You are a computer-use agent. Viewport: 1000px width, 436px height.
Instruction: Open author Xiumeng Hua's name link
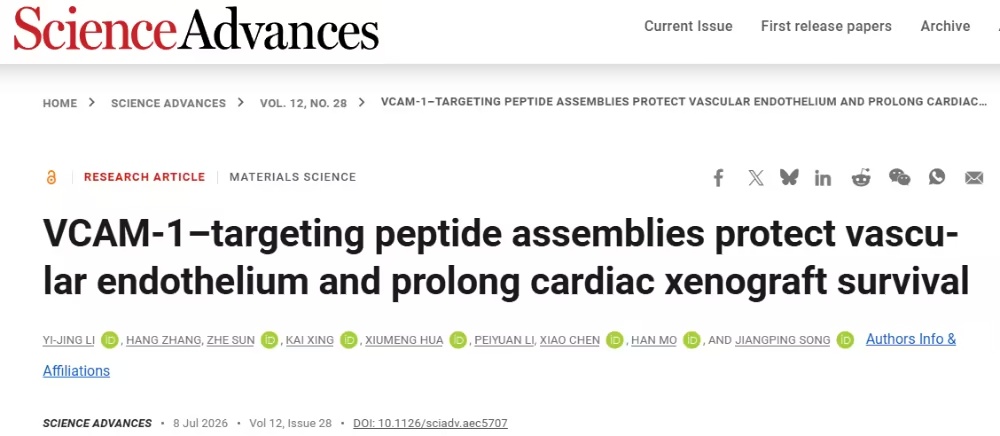point(404,340)
